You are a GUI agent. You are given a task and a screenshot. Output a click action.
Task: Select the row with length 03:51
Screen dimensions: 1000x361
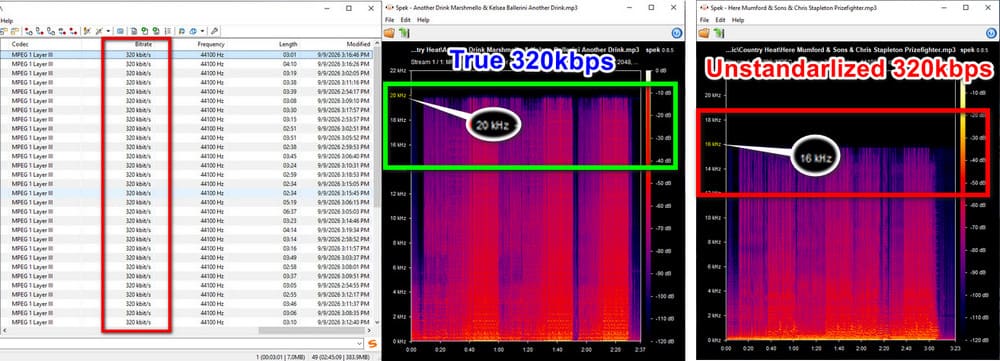pyautogui.click(x=186, y=138)
